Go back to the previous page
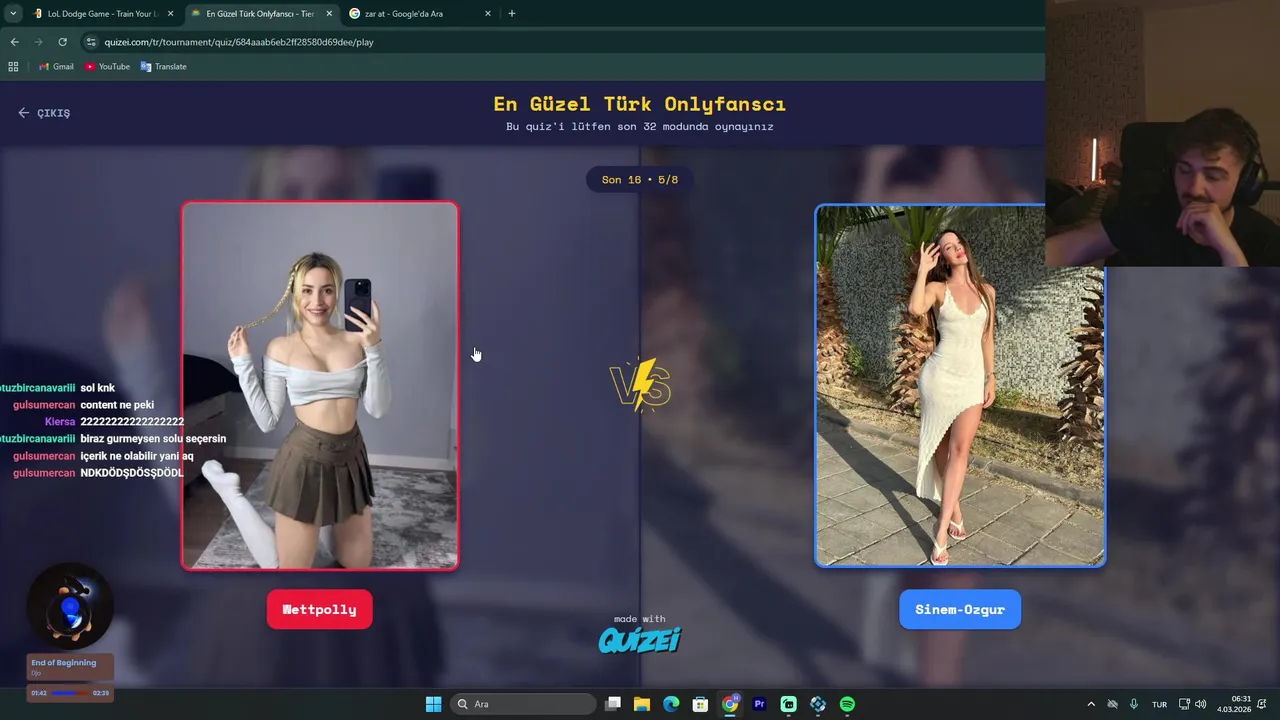Screen dimensions: 1280x720 pyautogui.click(x=14, y=42)
